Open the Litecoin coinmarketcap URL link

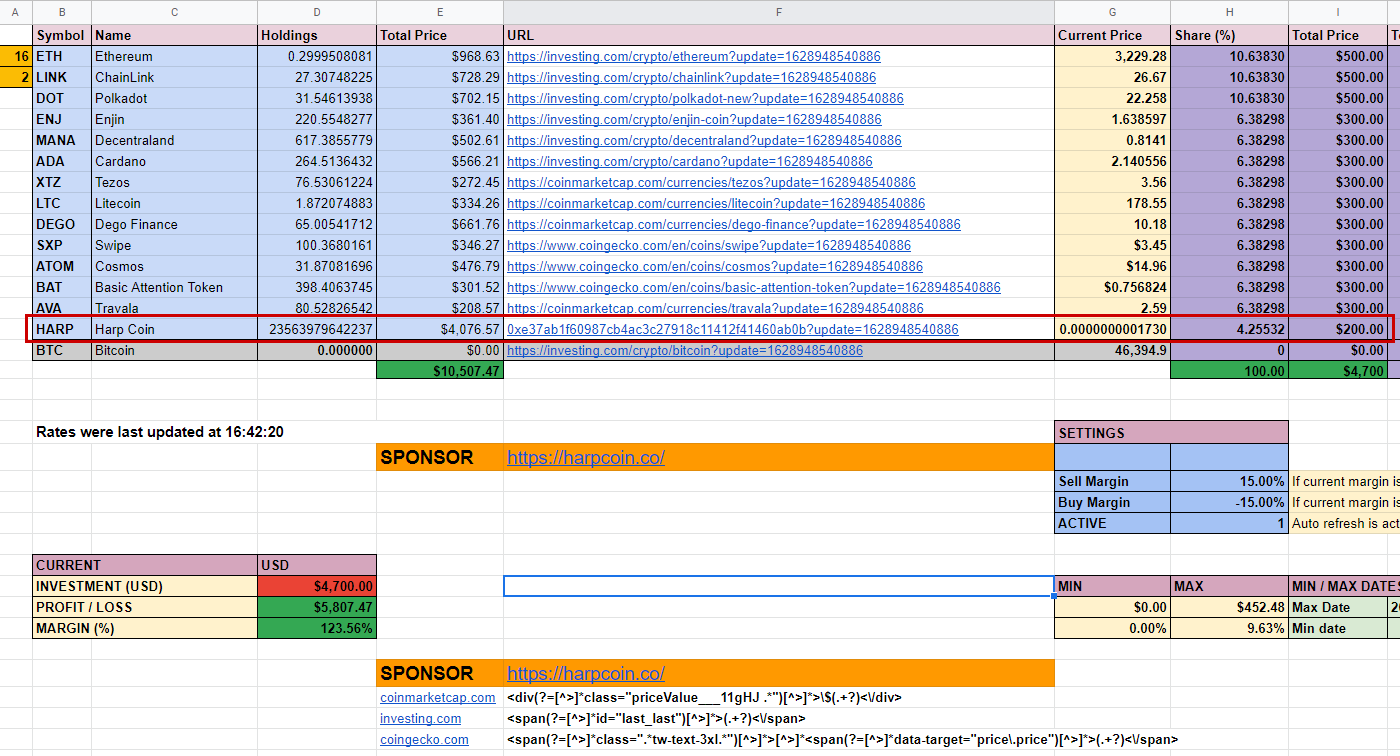click(716, 204)
